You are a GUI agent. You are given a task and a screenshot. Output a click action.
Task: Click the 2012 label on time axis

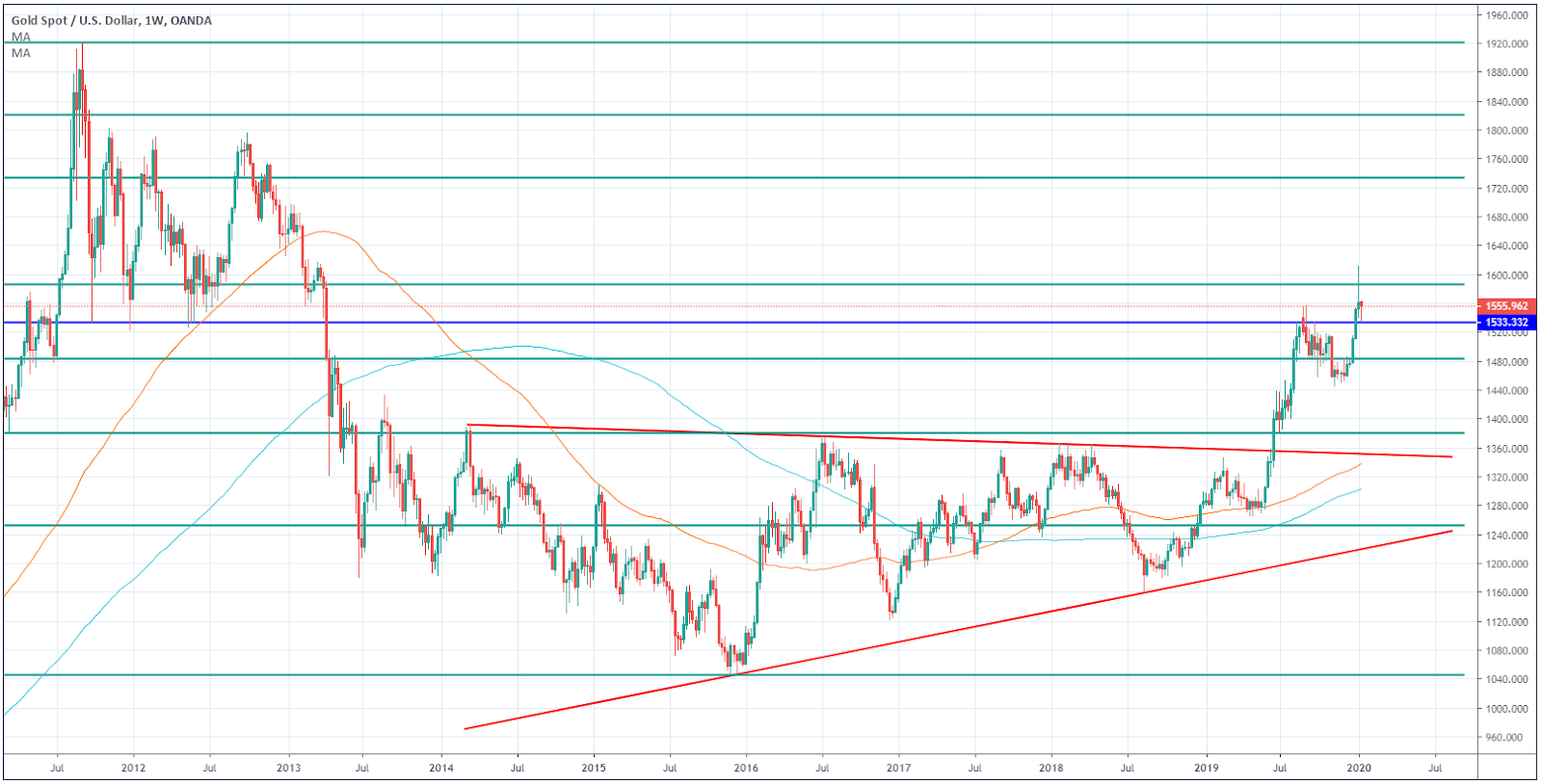134,769
